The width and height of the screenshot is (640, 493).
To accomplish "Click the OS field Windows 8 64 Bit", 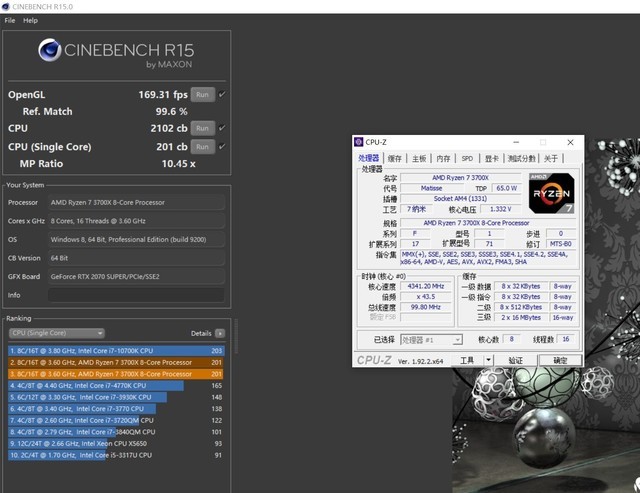I will pyautogui.click(x=136, y=240).
